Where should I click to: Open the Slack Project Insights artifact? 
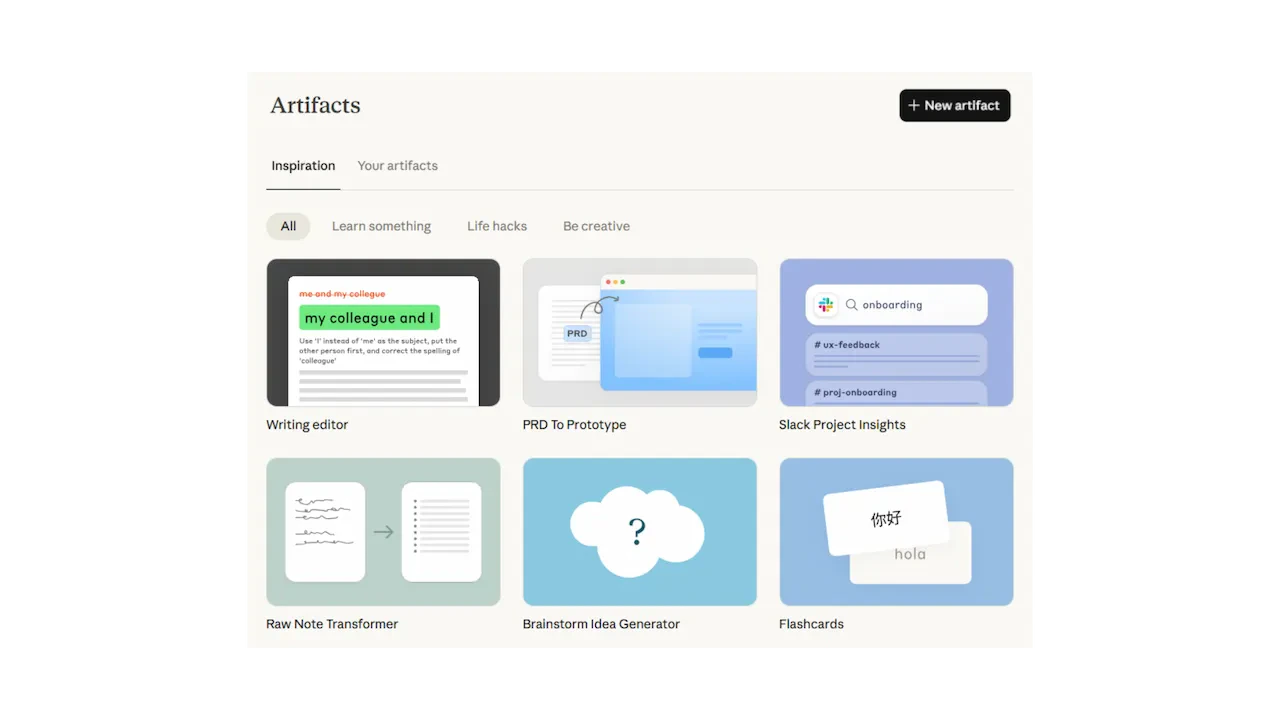tap(896, 332)
